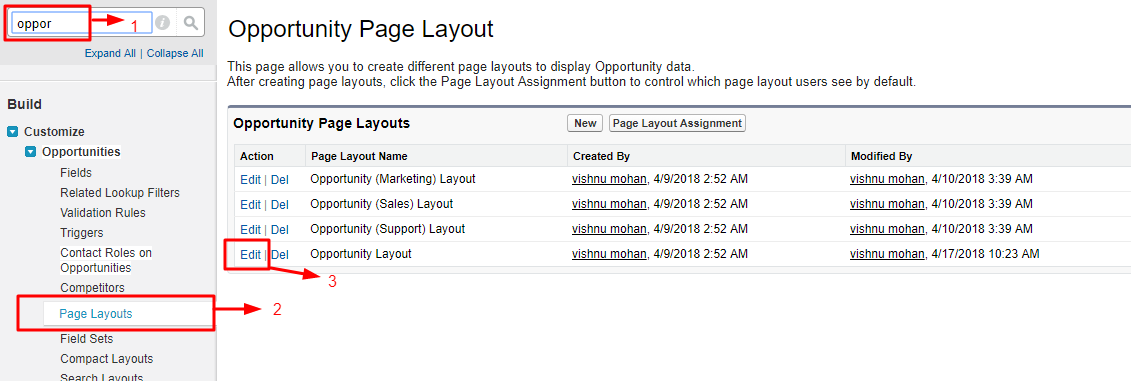
Task: Click Opportunity (Sales) Layout name cell
Action: [x=382, y=203]
